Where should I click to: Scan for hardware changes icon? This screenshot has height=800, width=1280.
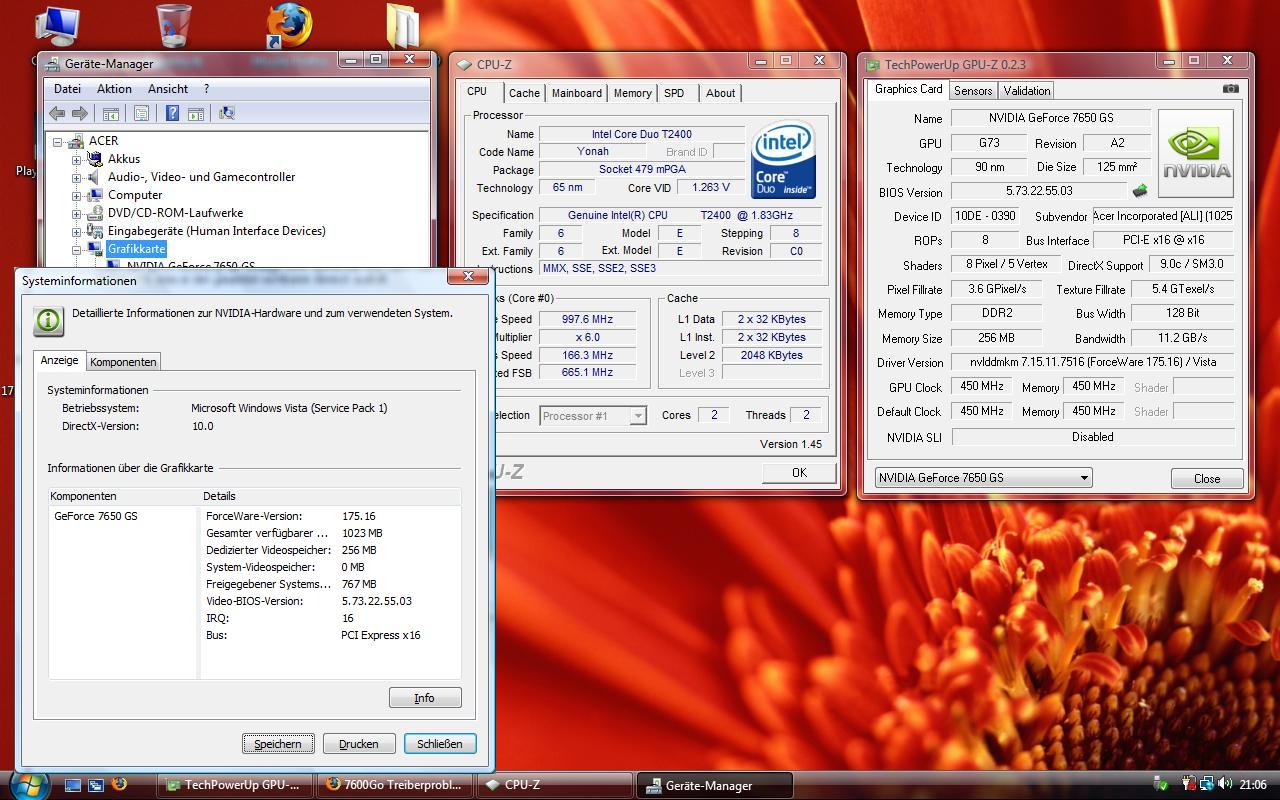227,114
